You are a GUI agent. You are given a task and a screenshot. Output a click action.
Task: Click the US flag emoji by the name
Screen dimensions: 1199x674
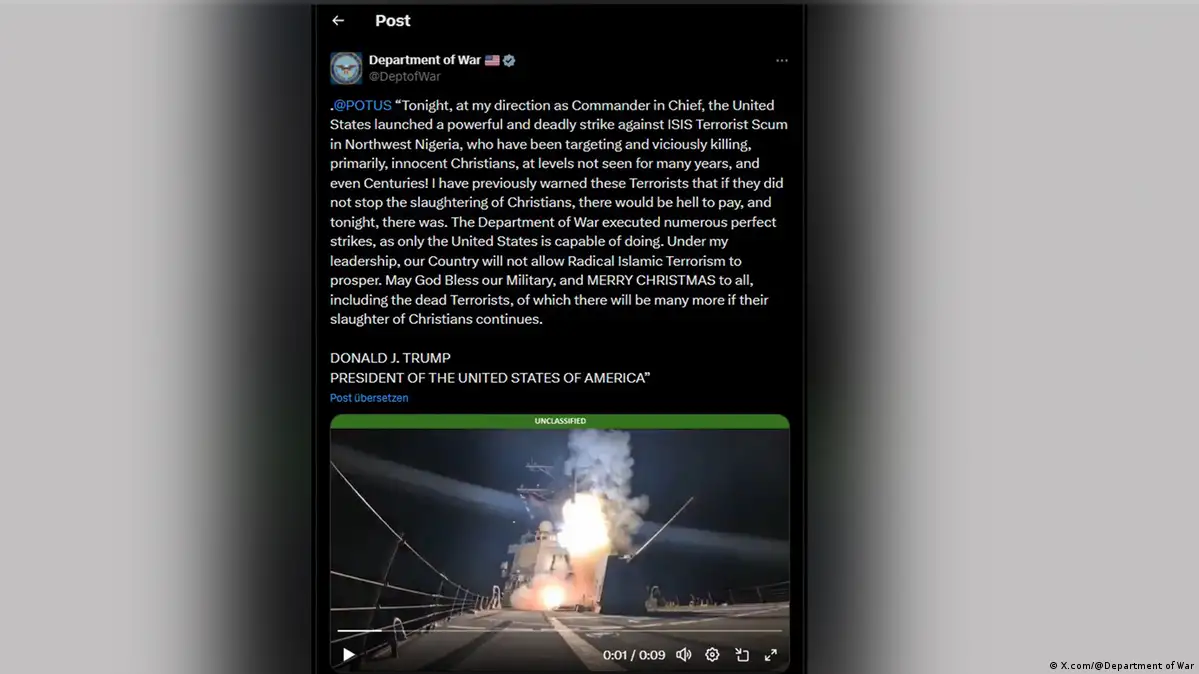point(492,60)
